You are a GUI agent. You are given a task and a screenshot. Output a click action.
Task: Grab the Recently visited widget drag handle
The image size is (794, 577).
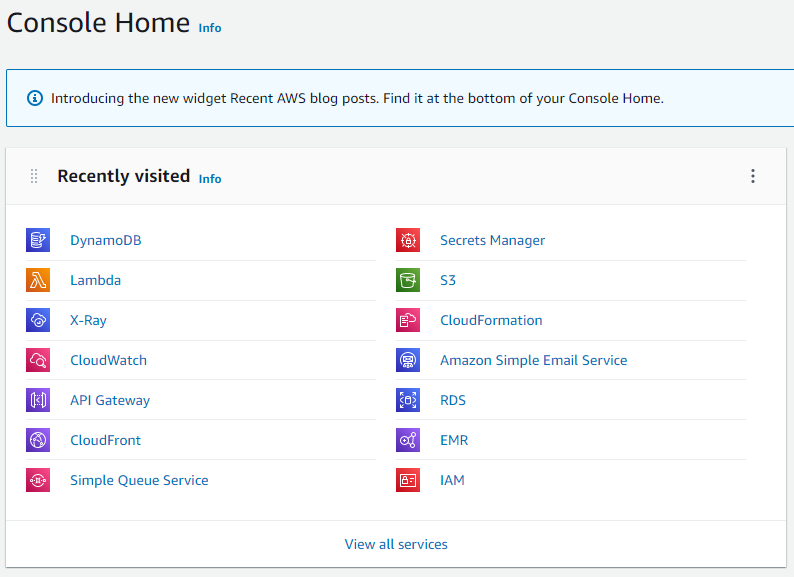34,176
